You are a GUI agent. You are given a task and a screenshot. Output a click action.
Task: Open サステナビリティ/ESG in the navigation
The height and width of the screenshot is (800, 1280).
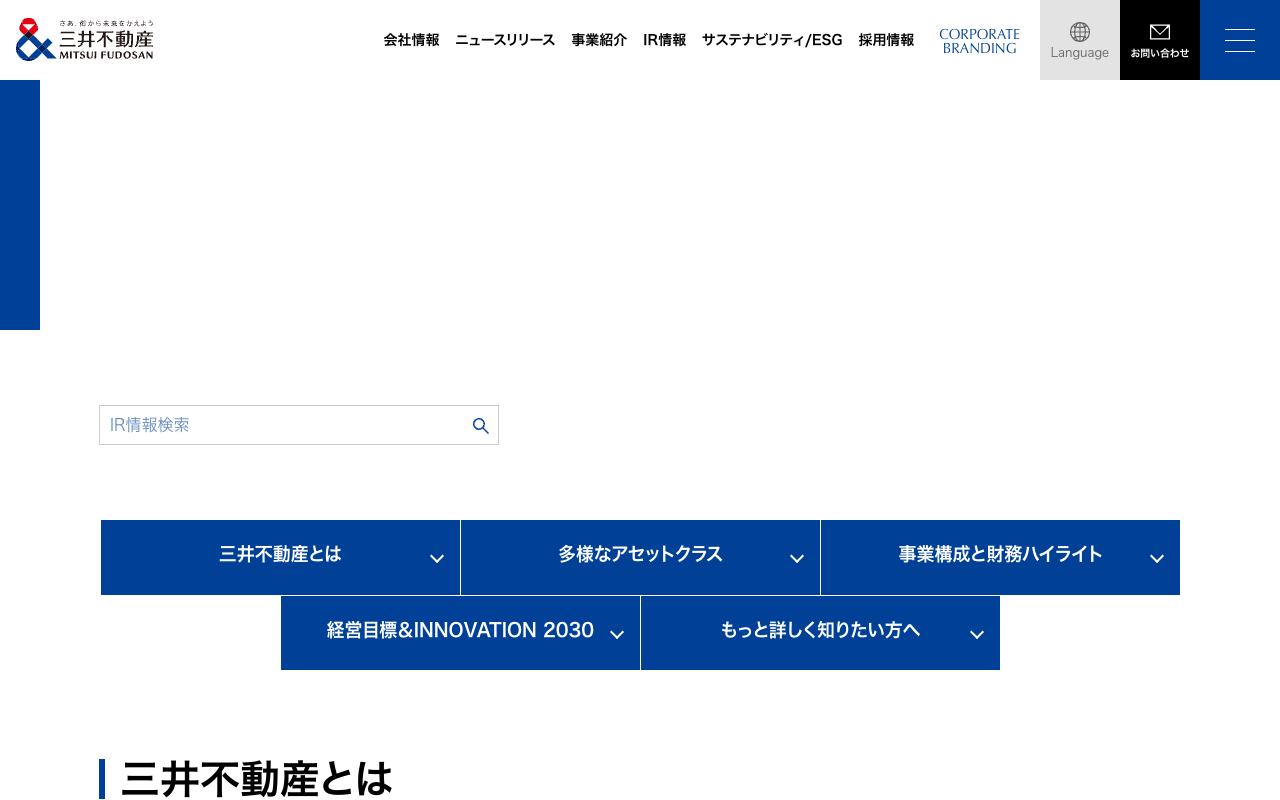(772, 40)
